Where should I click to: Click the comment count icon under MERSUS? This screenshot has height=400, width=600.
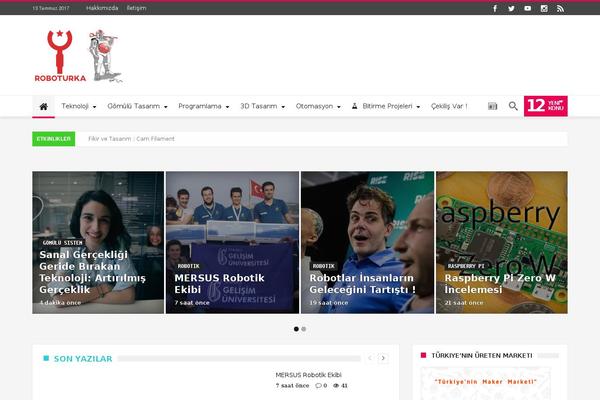318,386
